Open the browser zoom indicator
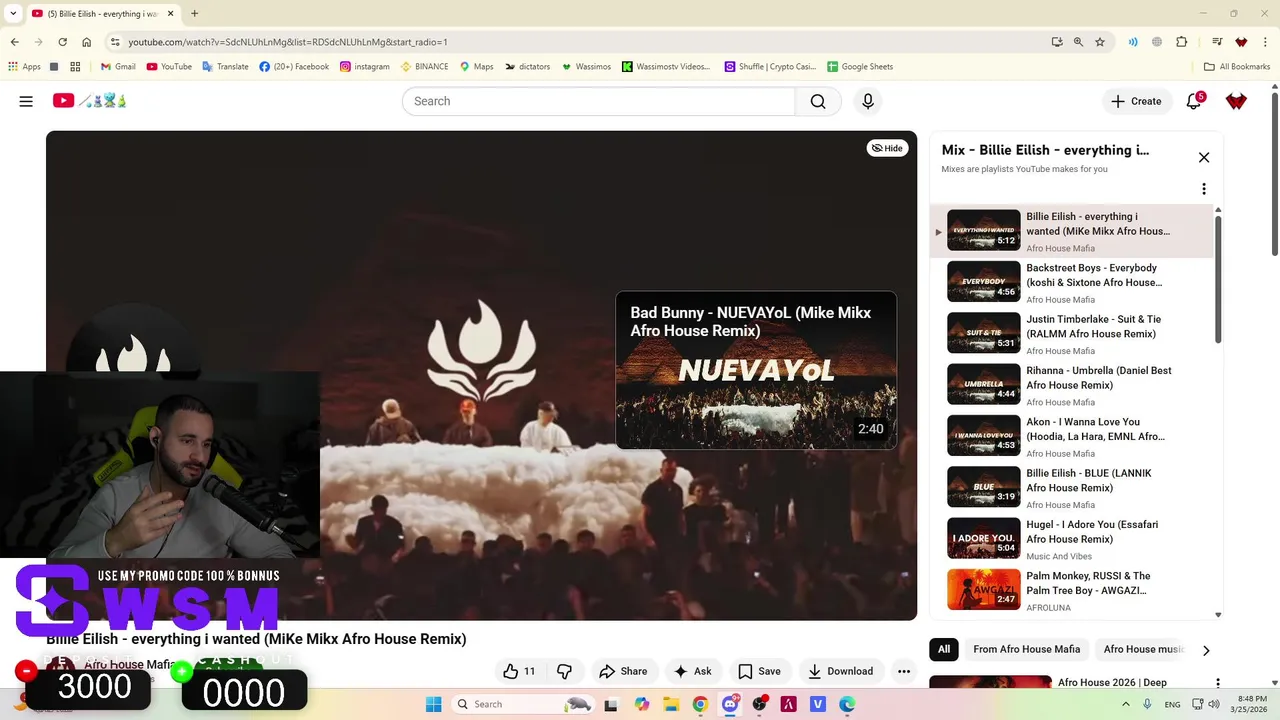This screenshot has width=1280, height=720. (x=1078, y=42)
